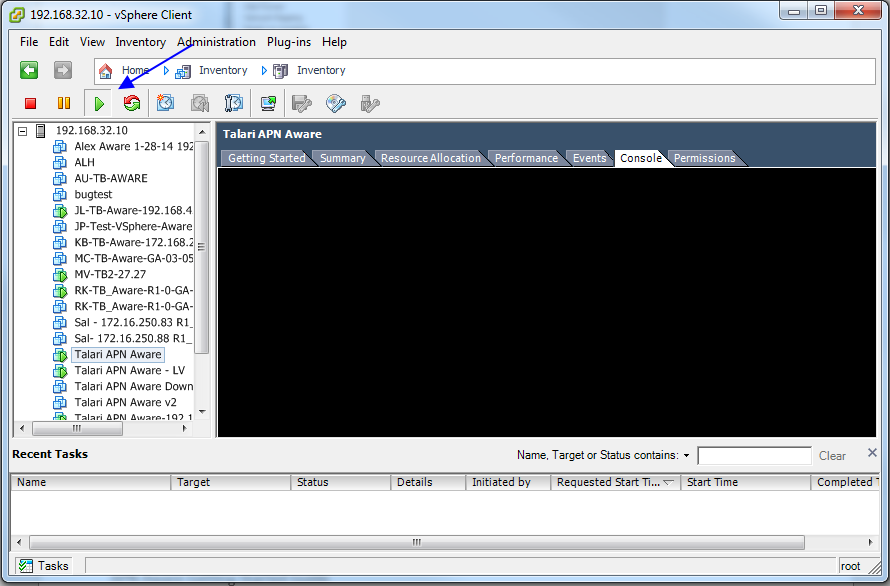Screen dimensions: 890x586
Task: Open the Snapshot Manager icon
Action: coord(233,103)
